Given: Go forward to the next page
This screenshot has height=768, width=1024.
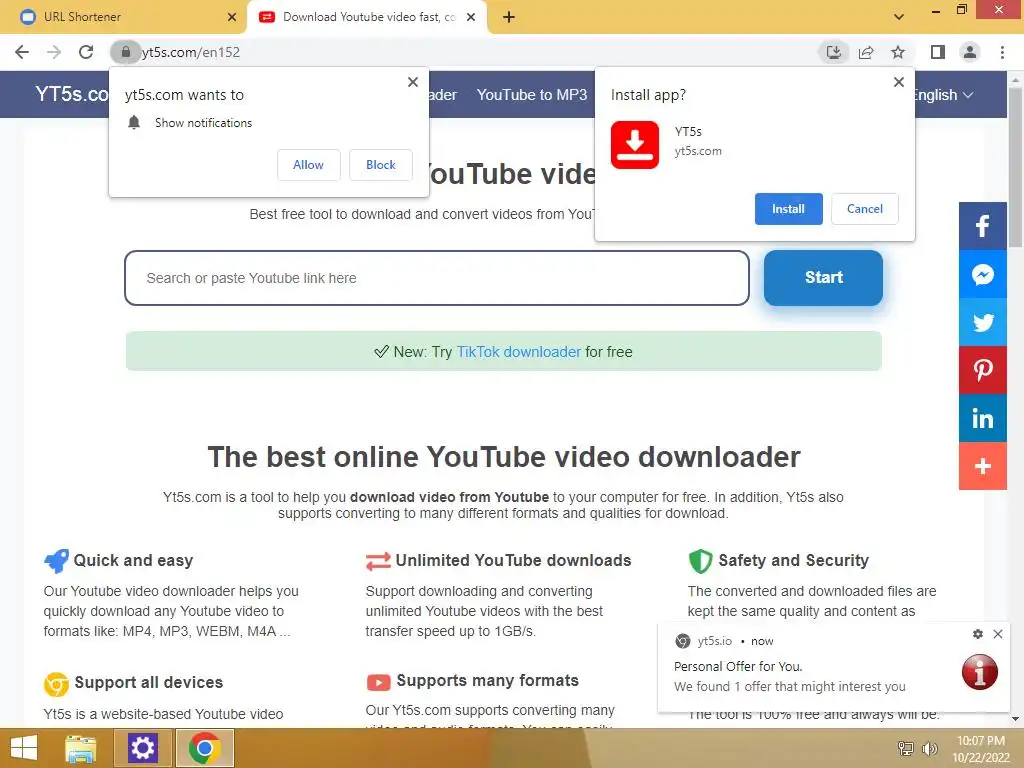Looking at the screenshot, I should click(x=54, y=52).
